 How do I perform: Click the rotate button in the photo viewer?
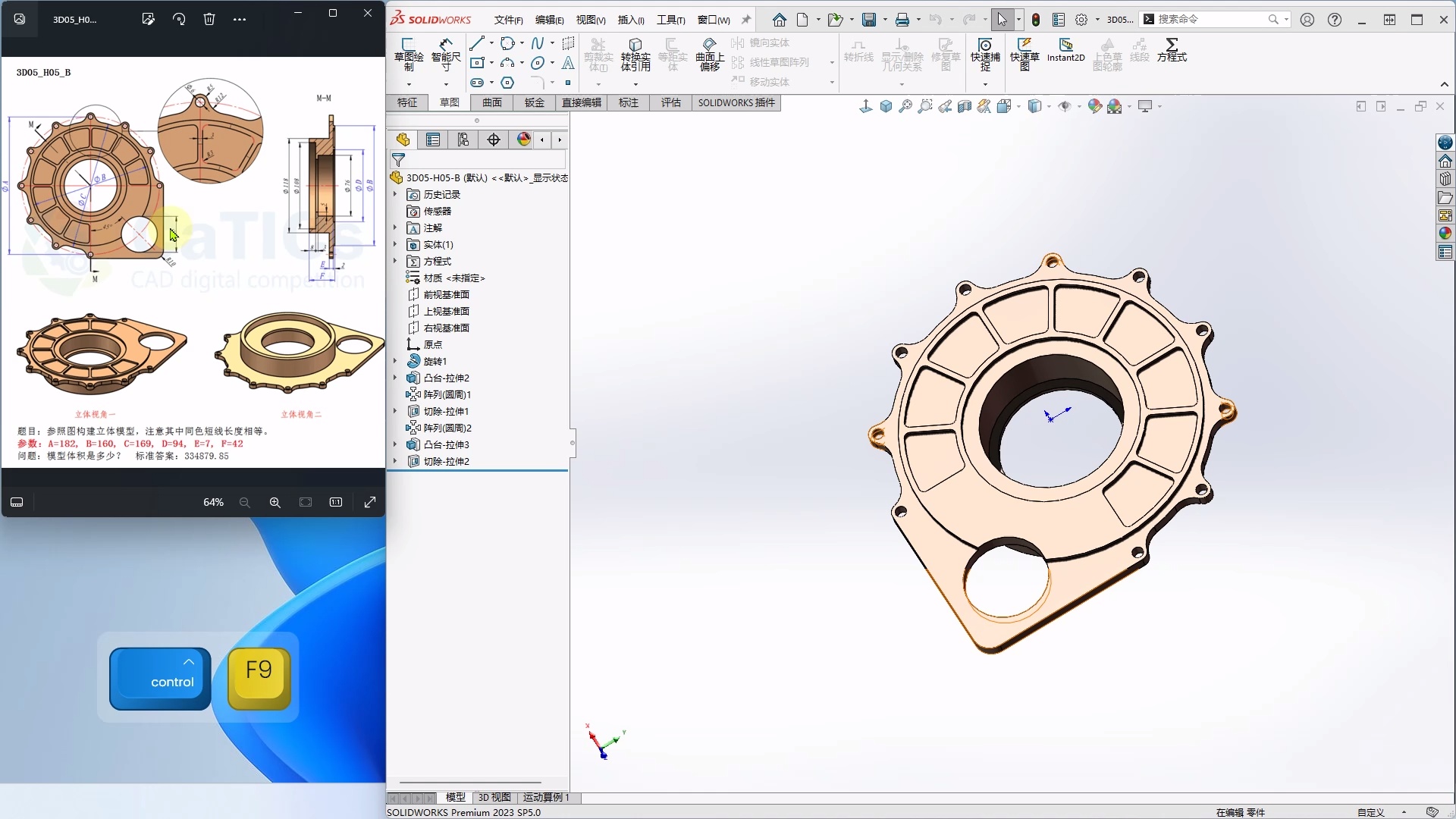[x=180, y=19]
